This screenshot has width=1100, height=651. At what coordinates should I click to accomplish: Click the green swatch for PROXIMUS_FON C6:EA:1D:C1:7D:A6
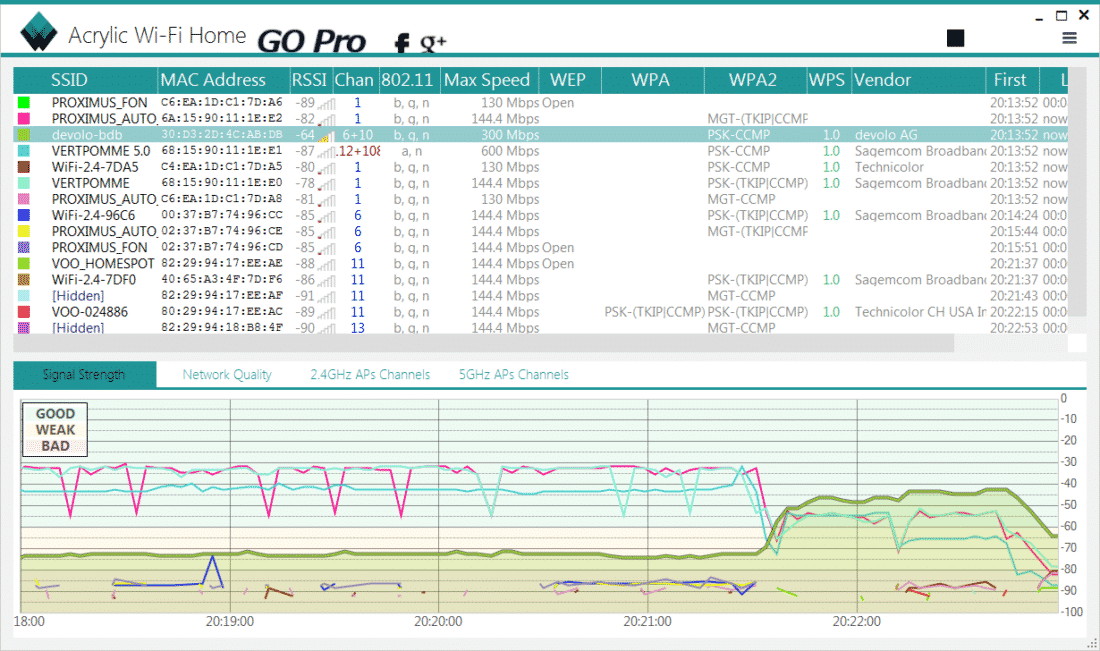[x=24, y=102]
